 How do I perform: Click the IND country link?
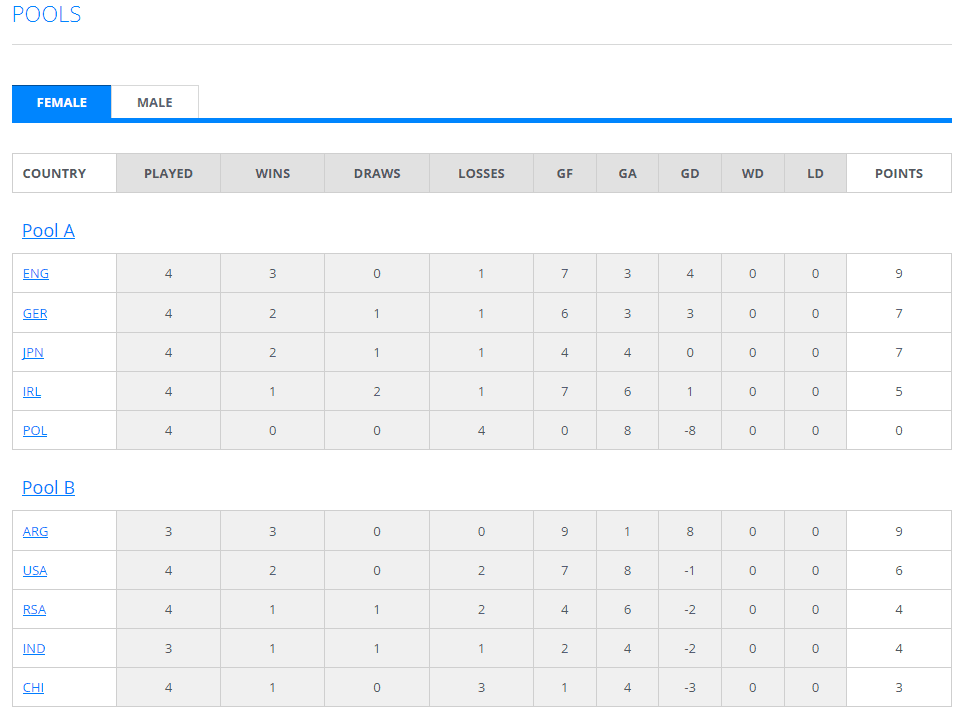coord(34,649)
